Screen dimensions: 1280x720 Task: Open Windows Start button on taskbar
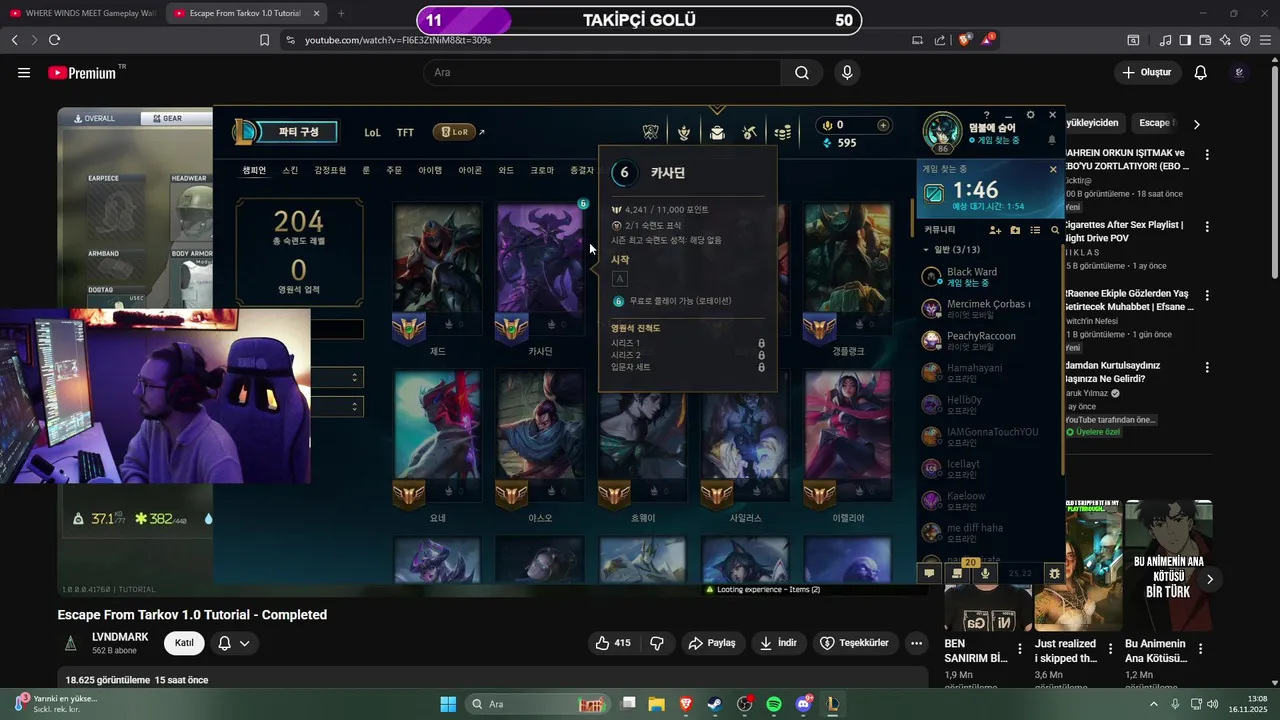(448, 704)
